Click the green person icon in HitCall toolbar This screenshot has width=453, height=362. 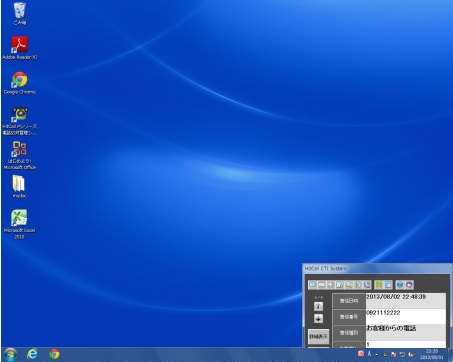(x=358, y=285)
